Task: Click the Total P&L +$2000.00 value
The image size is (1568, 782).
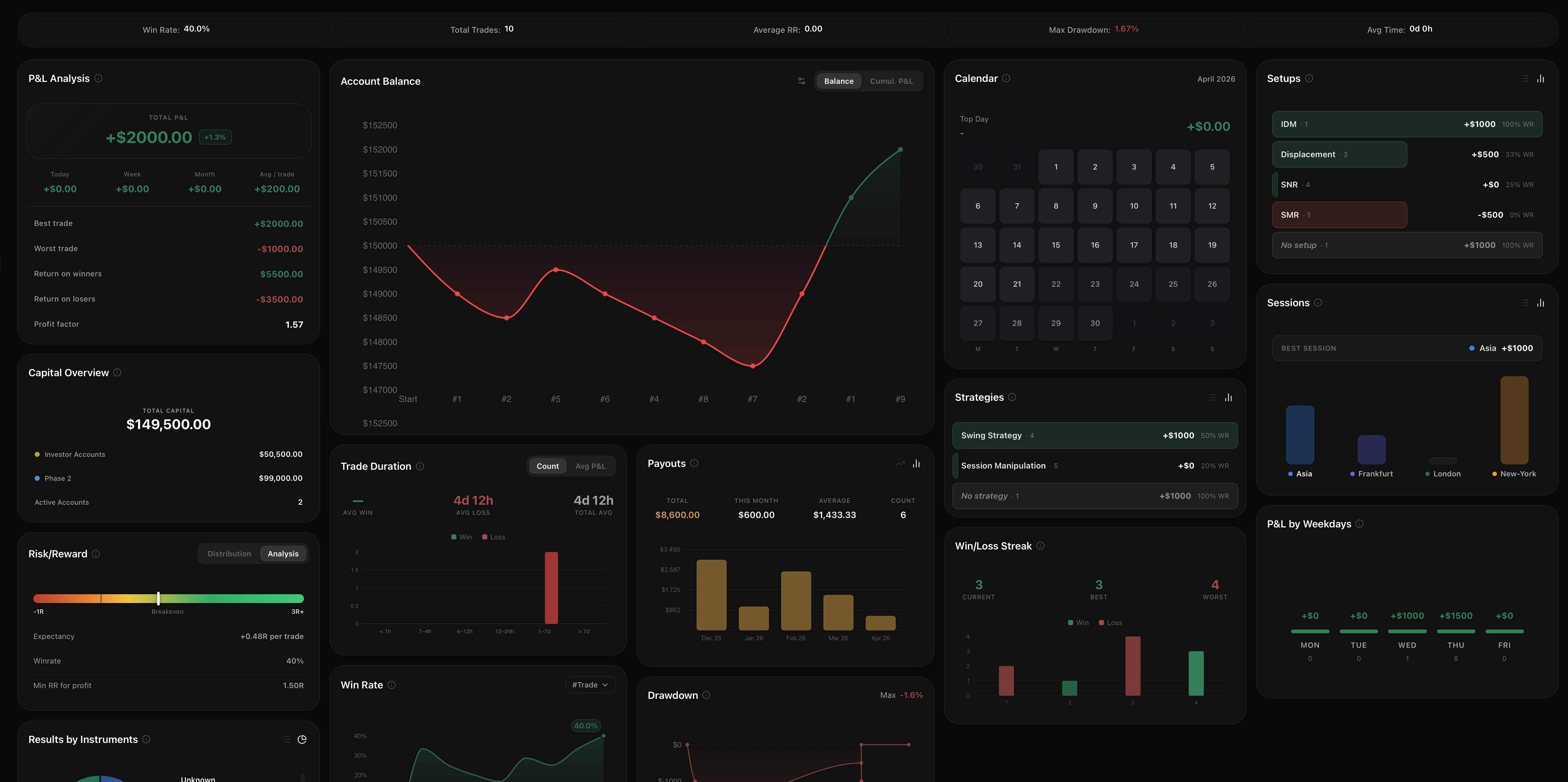Action: pyautogui.click(x=149, y=137)
